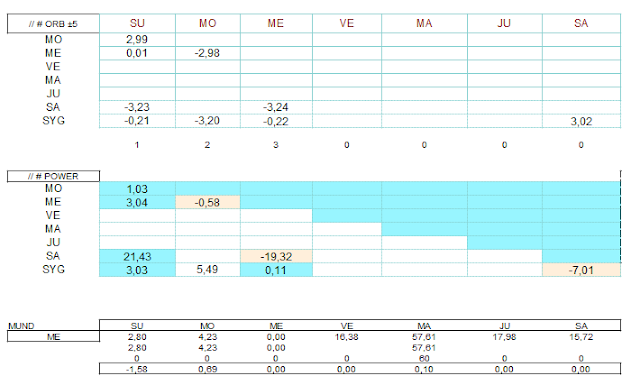Select the ME row label in the MUND table
The width and height of the screenshot is (622, 376).
(x=53, y=337)
